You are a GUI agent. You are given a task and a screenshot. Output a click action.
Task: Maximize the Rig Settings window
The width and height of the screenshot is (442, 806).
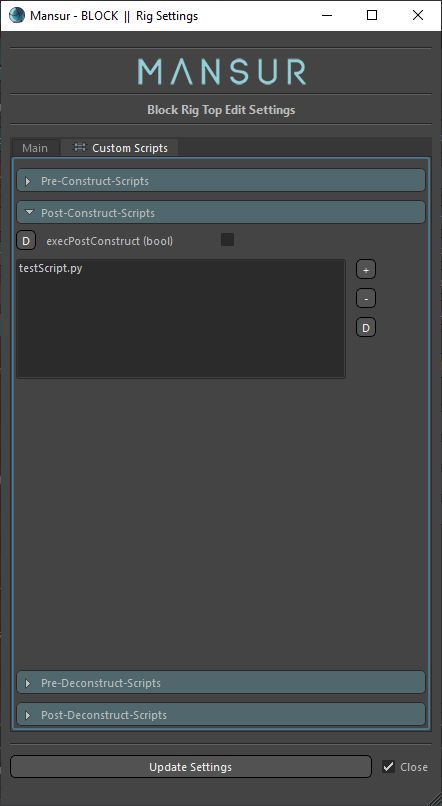[x=372, y=16]
